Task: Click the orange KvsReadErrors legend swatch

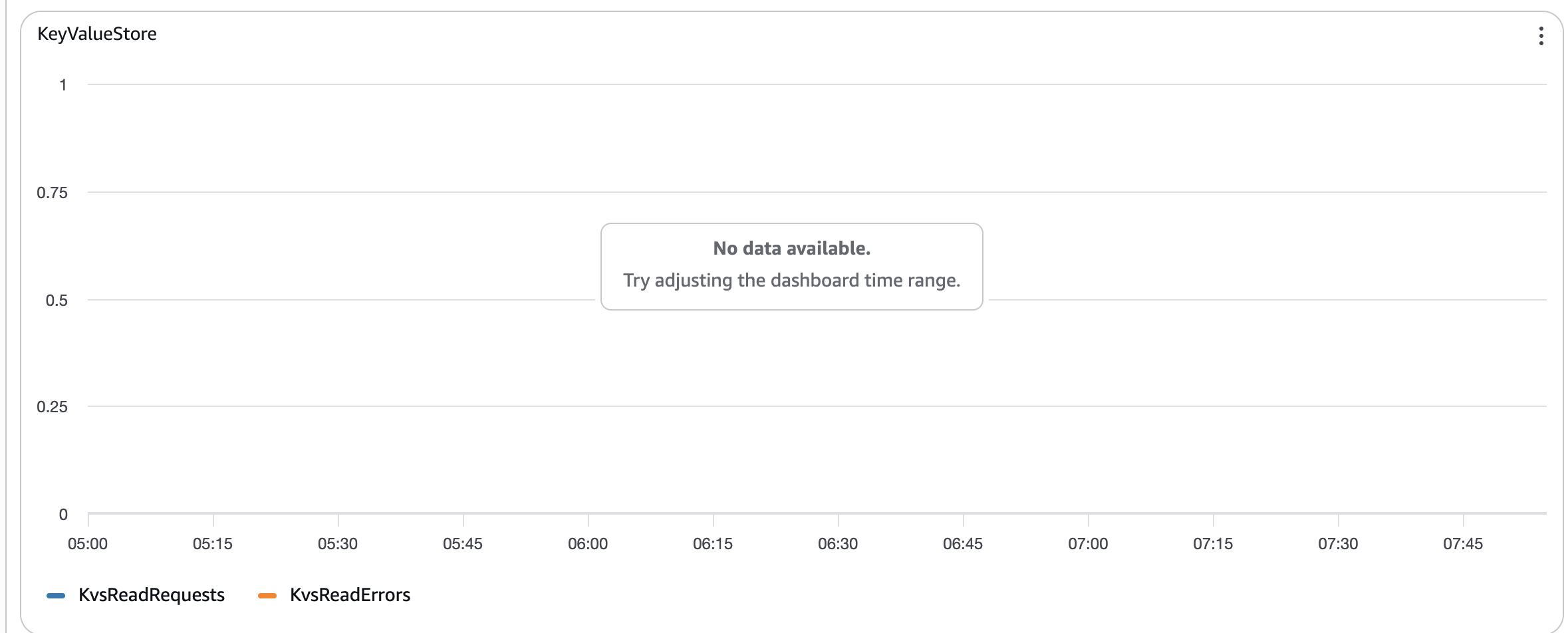Action: 267,595
